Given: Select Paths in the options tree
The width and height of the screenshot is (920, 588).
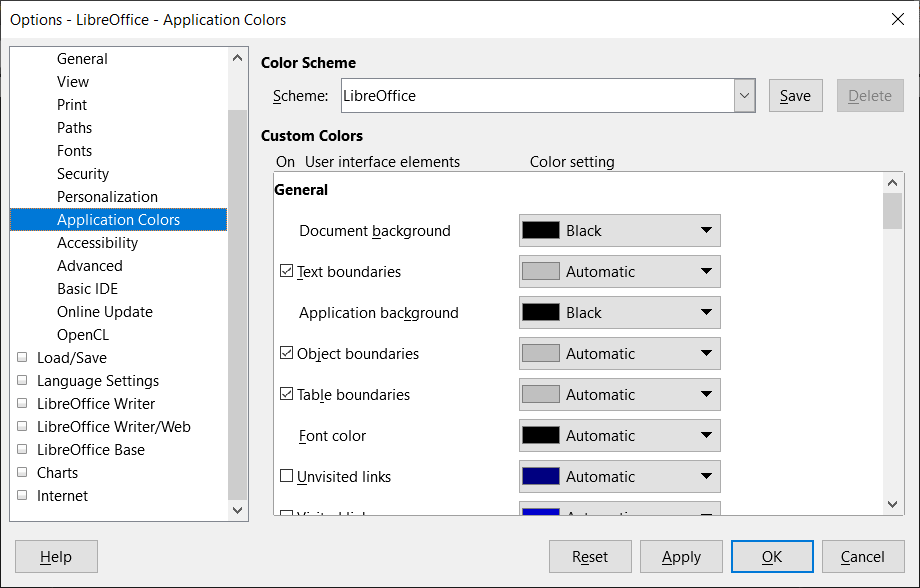Looking at the screenshot, I should coord(75,127).
